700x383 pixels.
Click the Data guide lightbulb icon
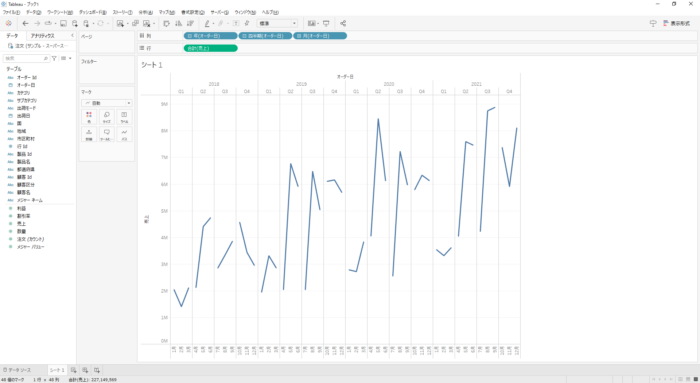(653, 23)
